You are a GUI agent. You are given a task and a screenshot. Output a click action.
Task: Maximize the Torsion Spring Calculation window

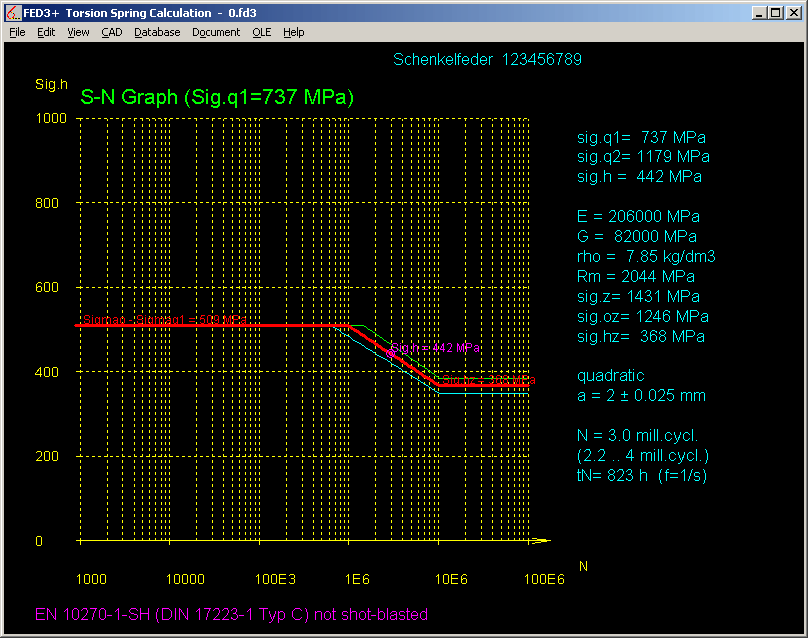[x=777, y=12]
